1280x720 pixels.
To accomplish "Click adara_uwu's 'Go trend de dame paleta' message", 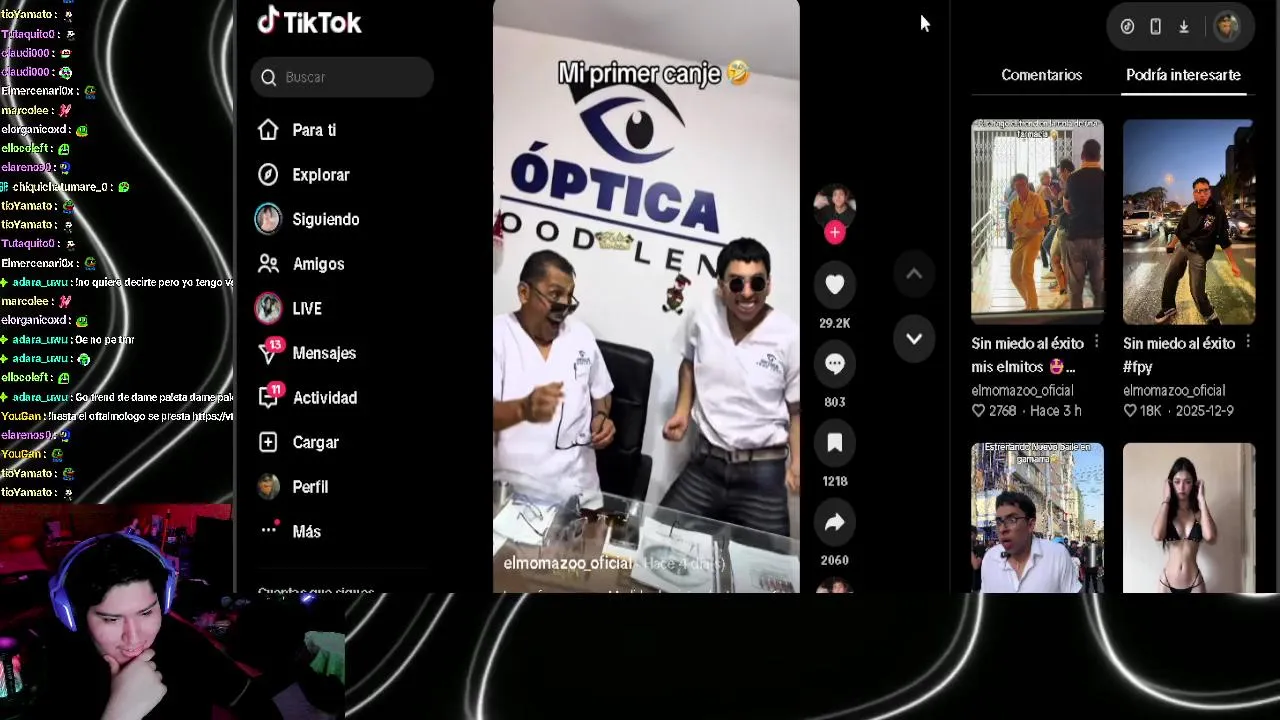I will [117, 397].
